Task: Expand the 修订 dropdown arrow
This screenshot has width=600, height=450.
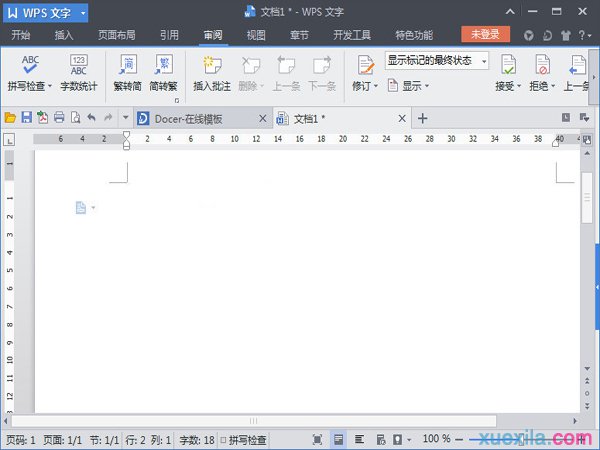Action: (376, 86)
